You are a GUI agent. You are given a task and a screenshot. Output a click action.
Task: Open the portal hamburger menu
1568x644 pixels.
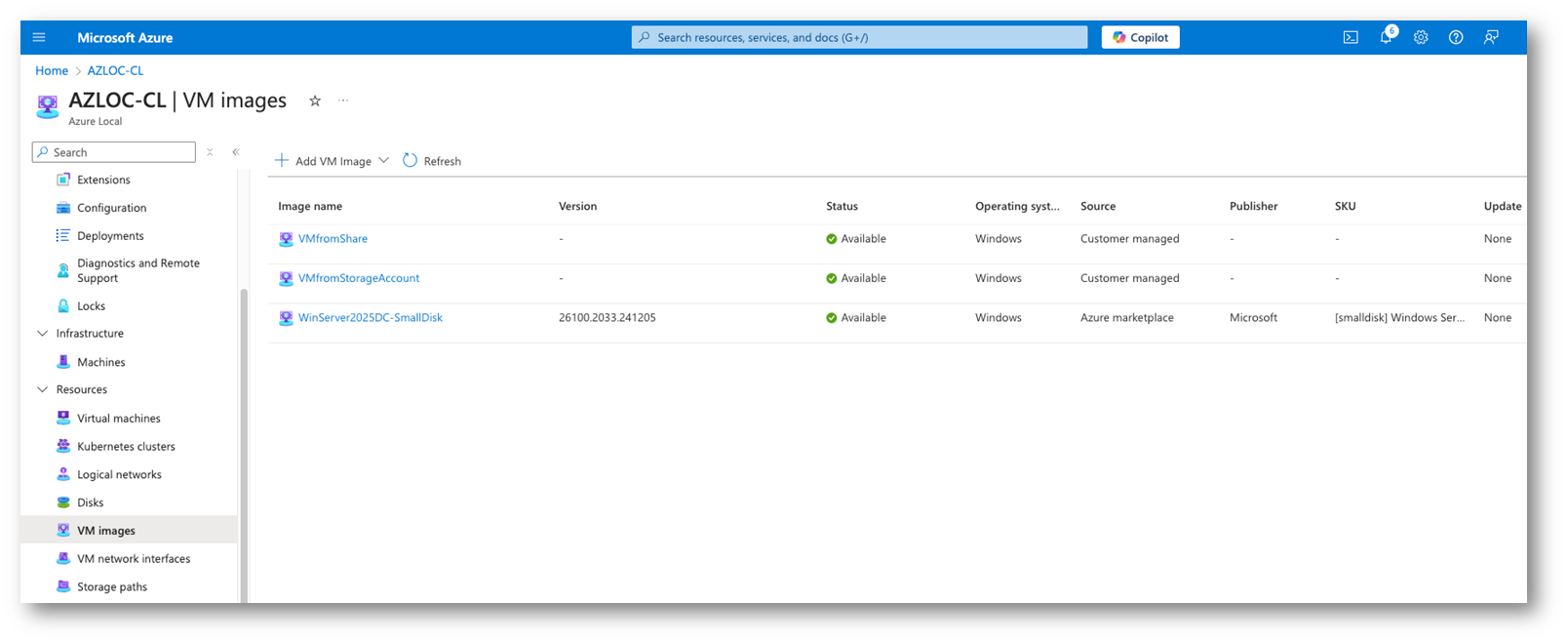point(39,38)
